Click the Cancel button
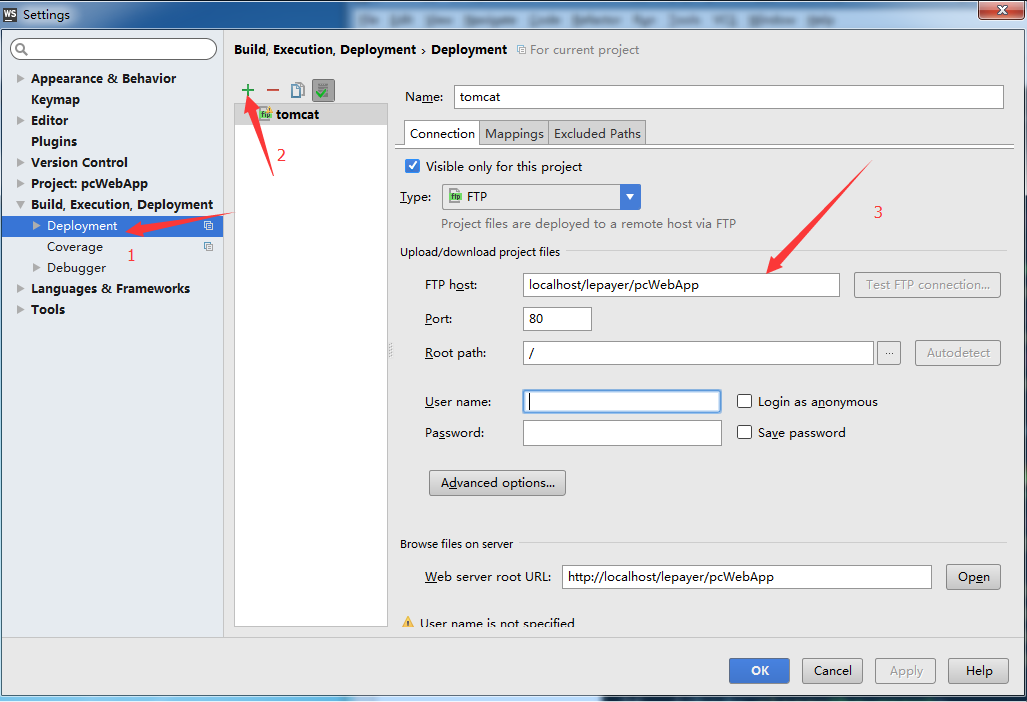Image resolution: width=1027 pixels, height=702 pixels. tap(832, 671)
